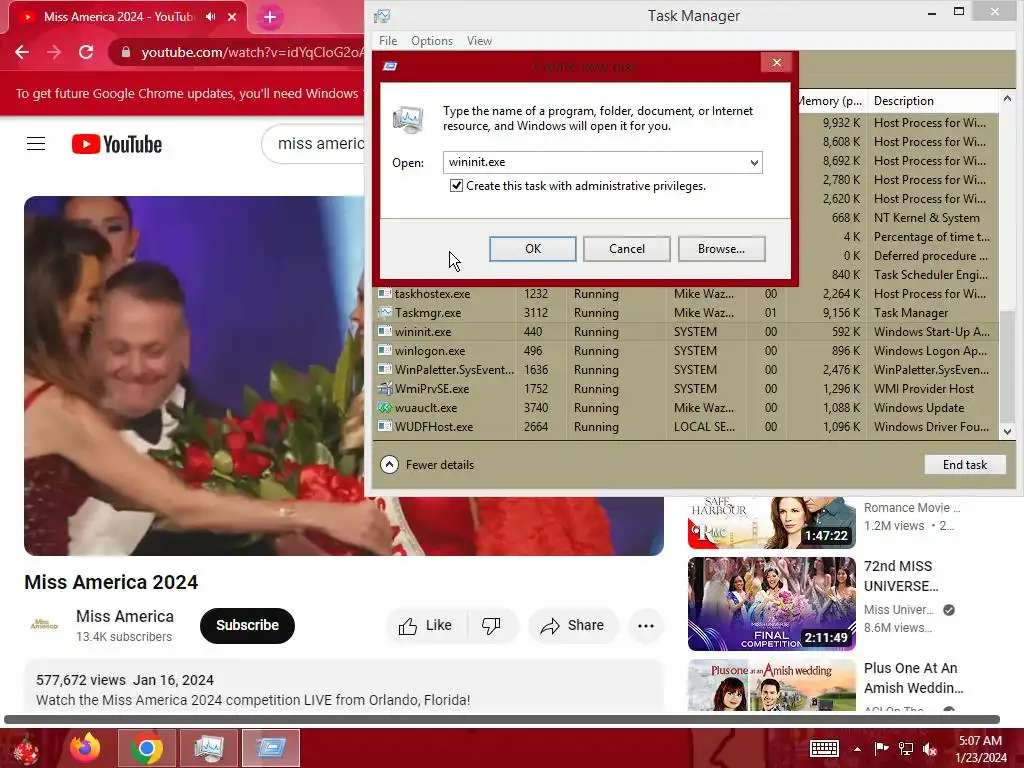
Task: Click the horizontal scrollbar above the taskbar
Action: [502, 719]
